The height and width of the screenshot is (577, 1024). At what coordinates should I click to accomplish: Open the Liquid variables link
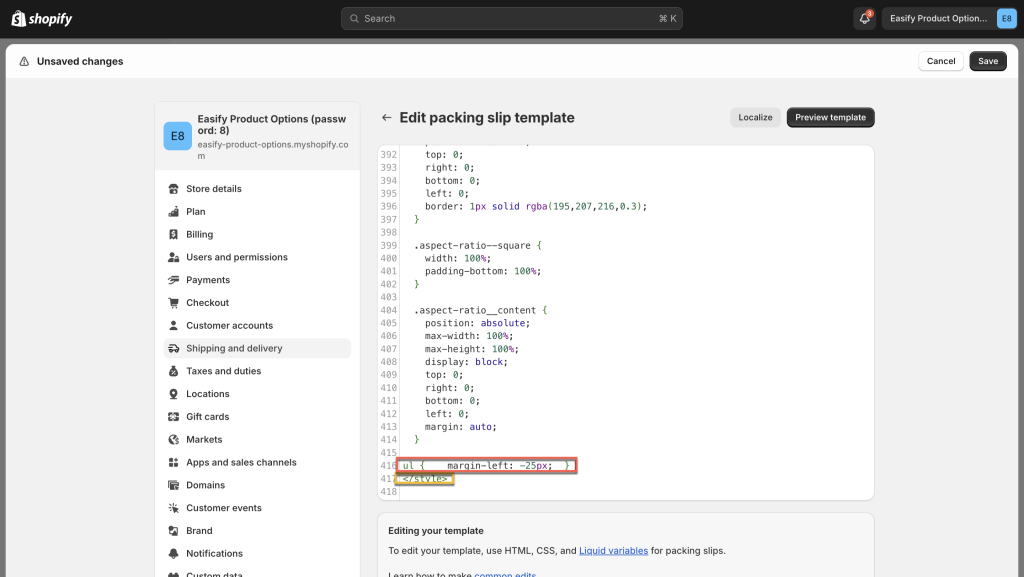(x=613, y=551)
